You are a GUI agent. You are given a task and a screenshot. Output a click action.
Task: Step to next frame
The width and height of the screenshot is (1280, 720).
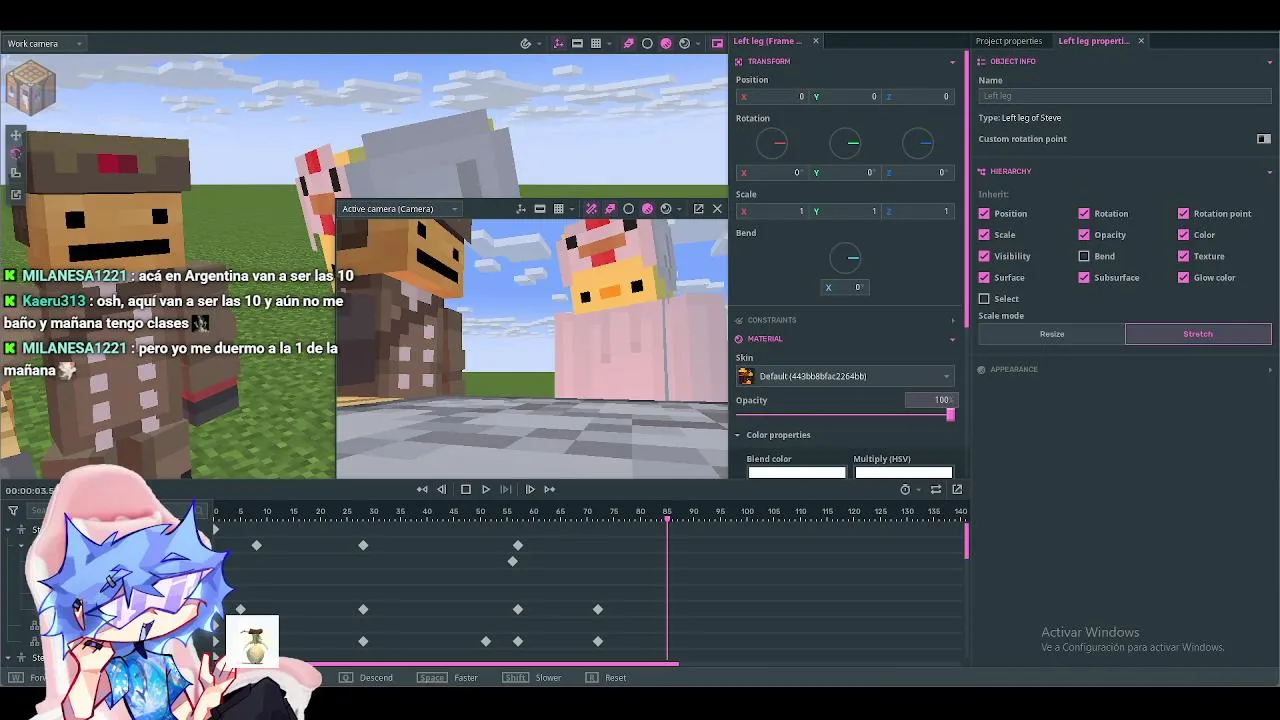click(506, 489)
